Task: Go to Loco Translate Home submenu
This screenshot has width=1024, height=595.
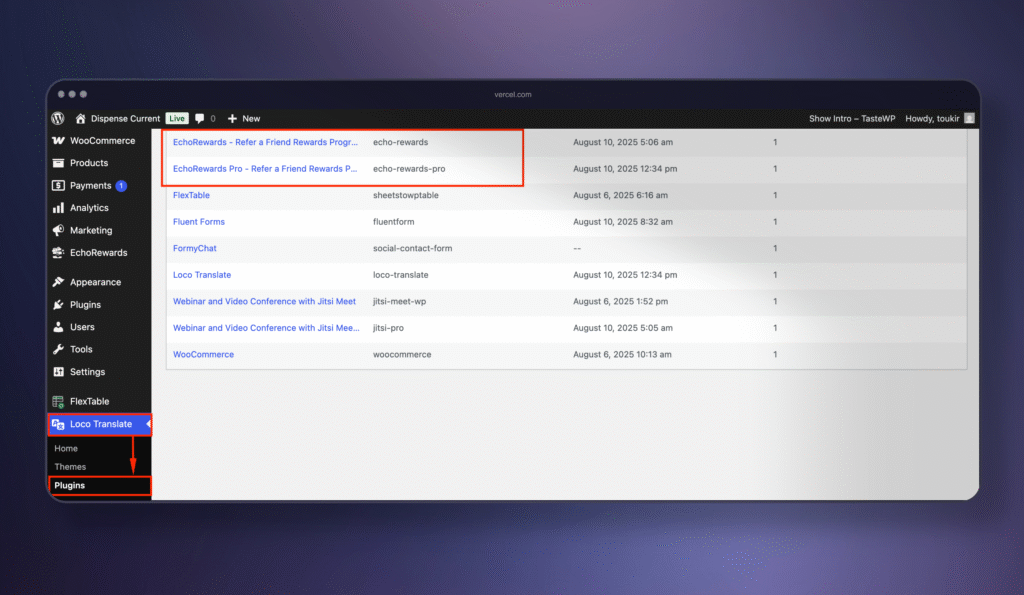Action: pyautogui.click(x=65, y=448)
